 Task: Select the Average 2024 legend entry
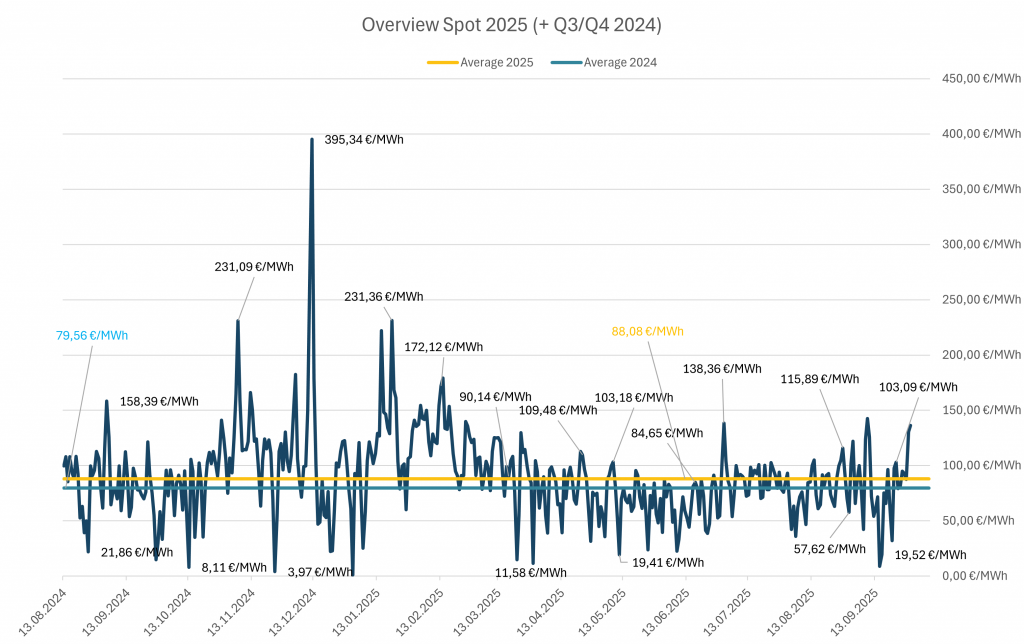pos(620,62)
